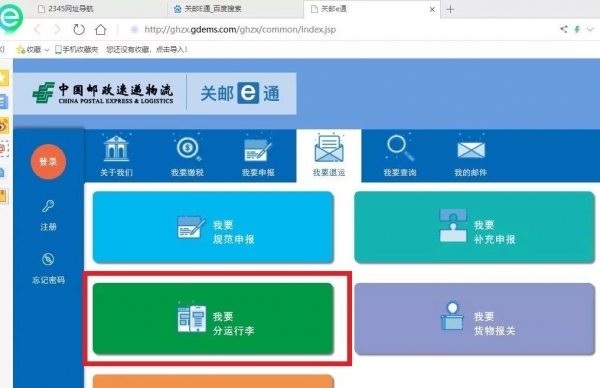Screen dimensions: 600x388
Task: Click the browser forward arrow
Action: point(57,29)
